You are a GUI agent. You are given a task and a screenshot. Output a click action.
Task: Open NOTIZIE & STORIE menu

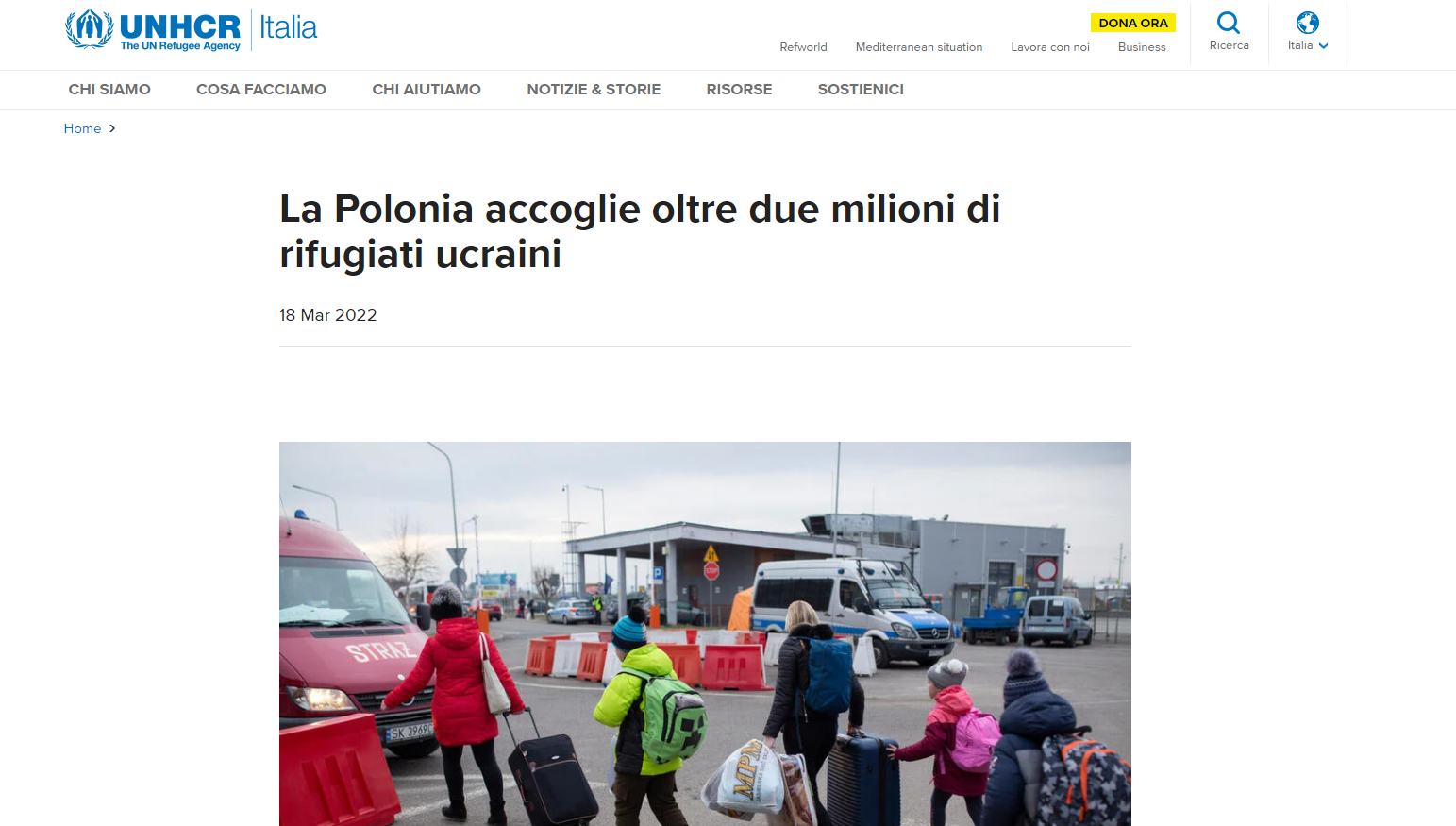tap(594, 90)
